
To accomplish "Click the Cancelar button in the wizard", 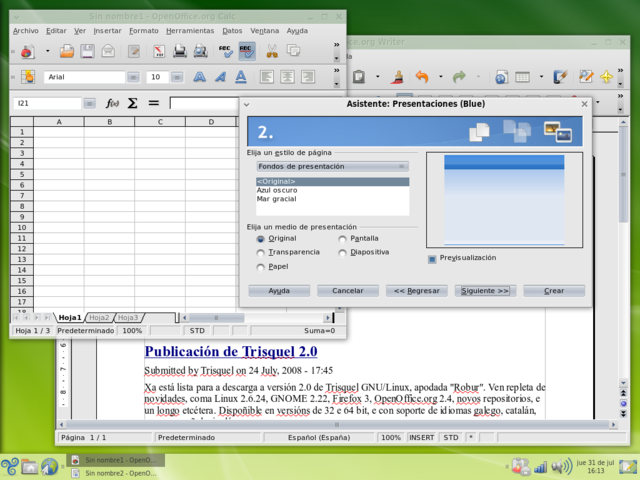I will [x=348, y=291].
